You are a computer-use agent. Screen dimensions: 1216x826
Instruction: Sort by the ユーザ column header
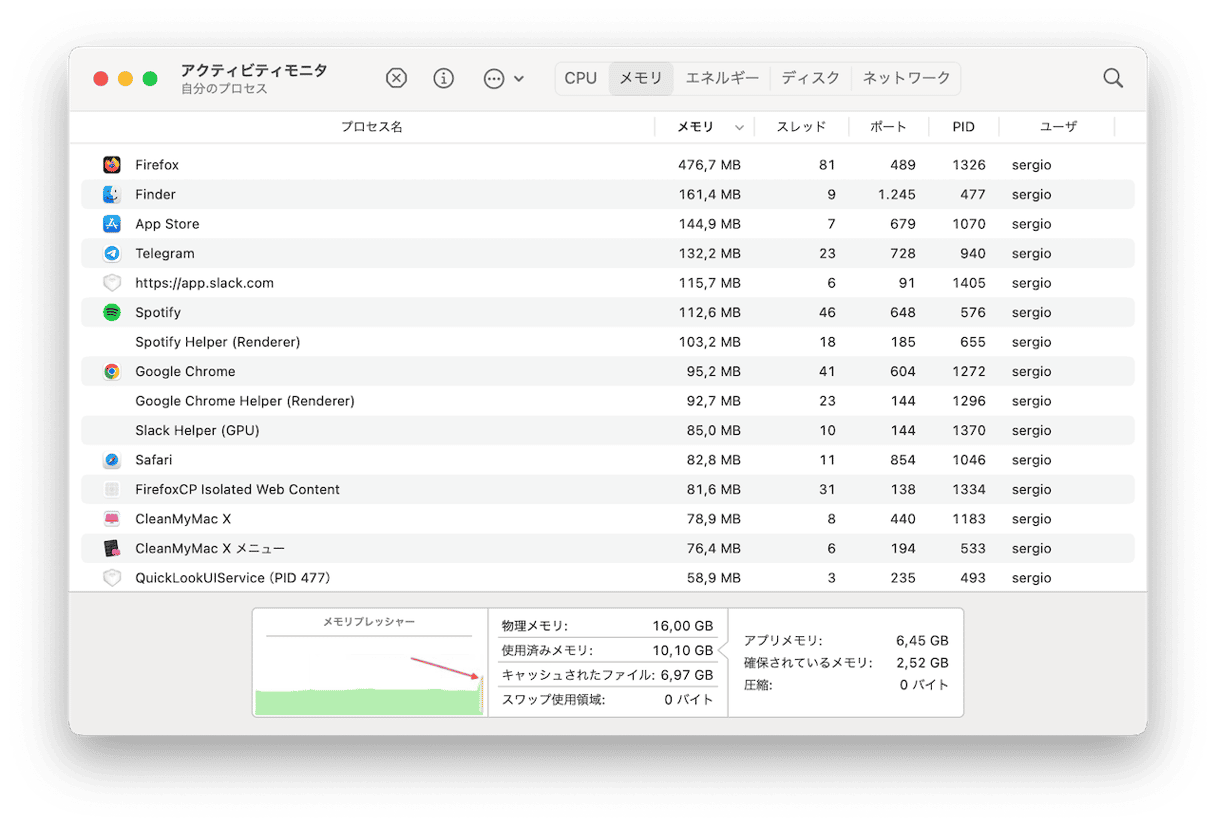[1058, 127]
